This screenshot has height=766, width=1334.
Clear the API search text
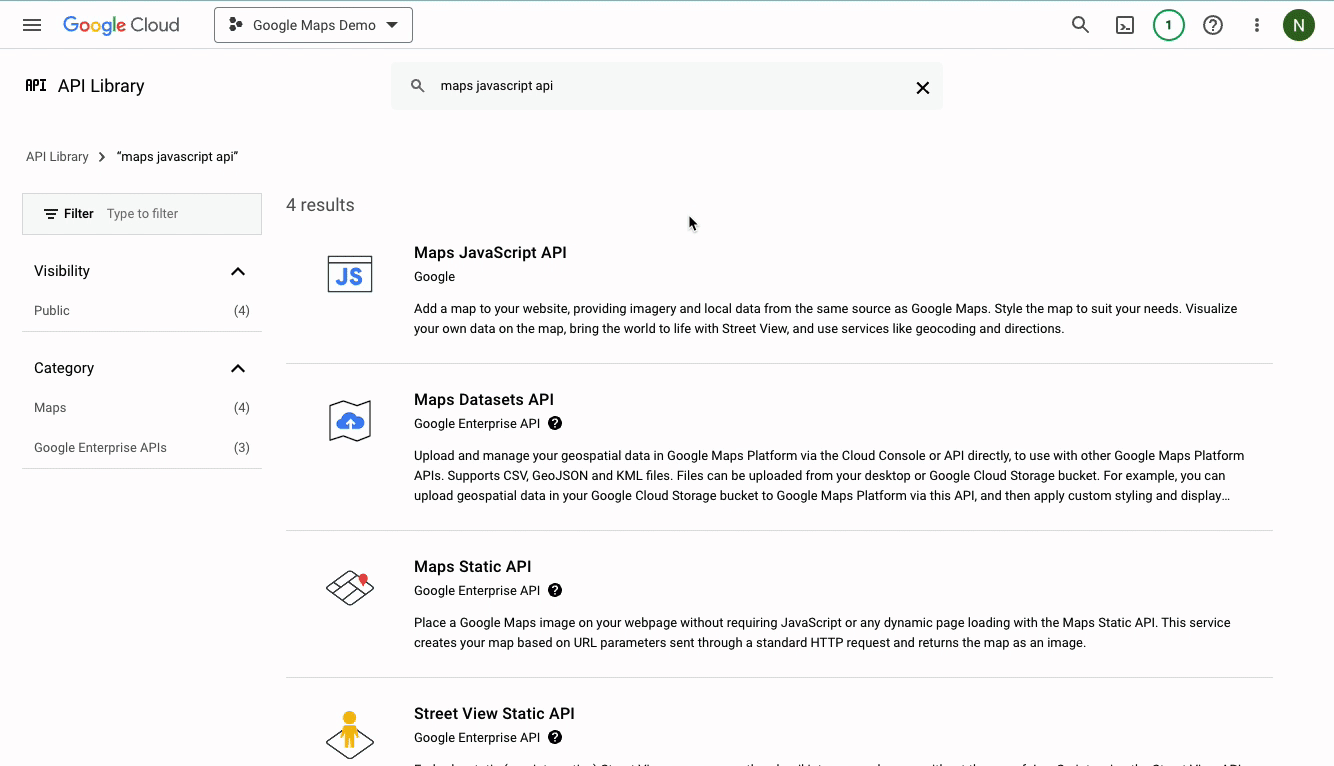(x=923, y=88)
